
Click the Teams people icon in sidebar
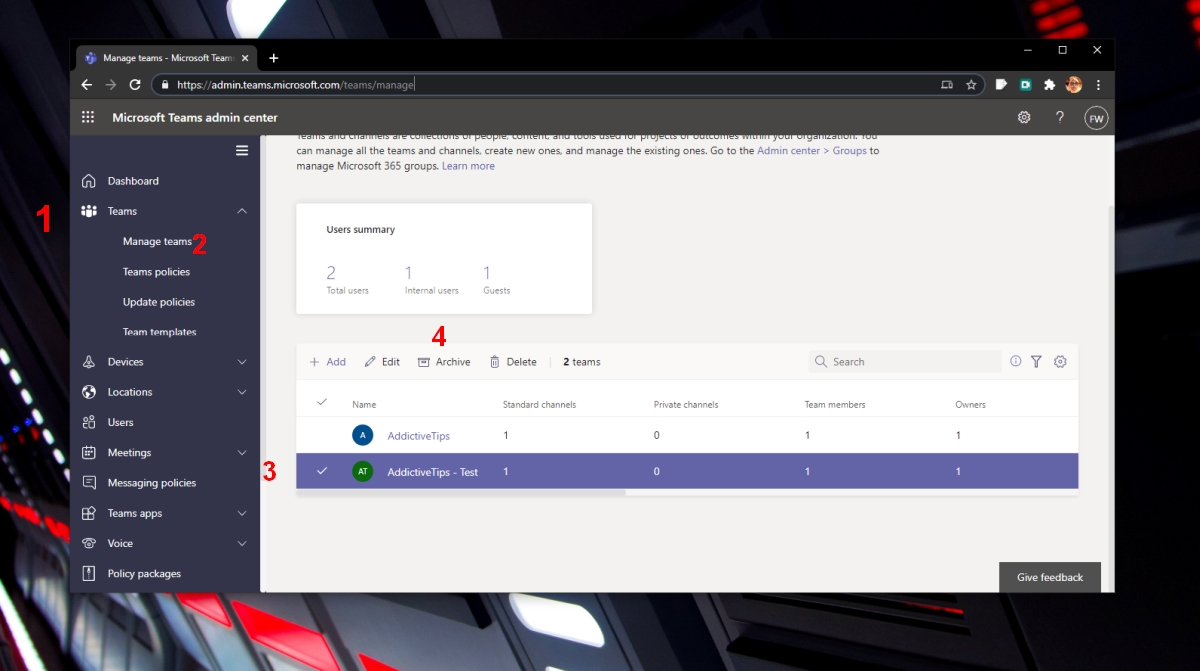click(89, 211)
